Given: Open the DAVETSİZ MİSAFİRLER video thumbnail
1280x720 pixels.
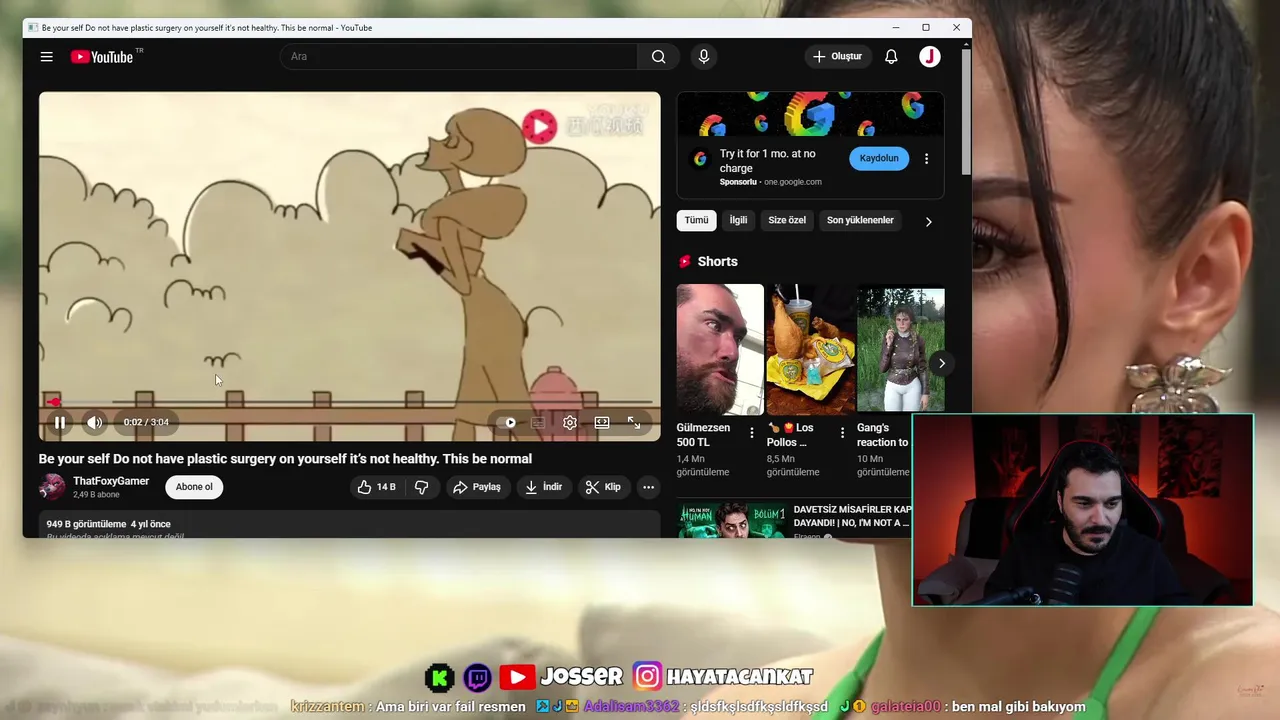Looking at the screenshot, I should tap(731, 520).
